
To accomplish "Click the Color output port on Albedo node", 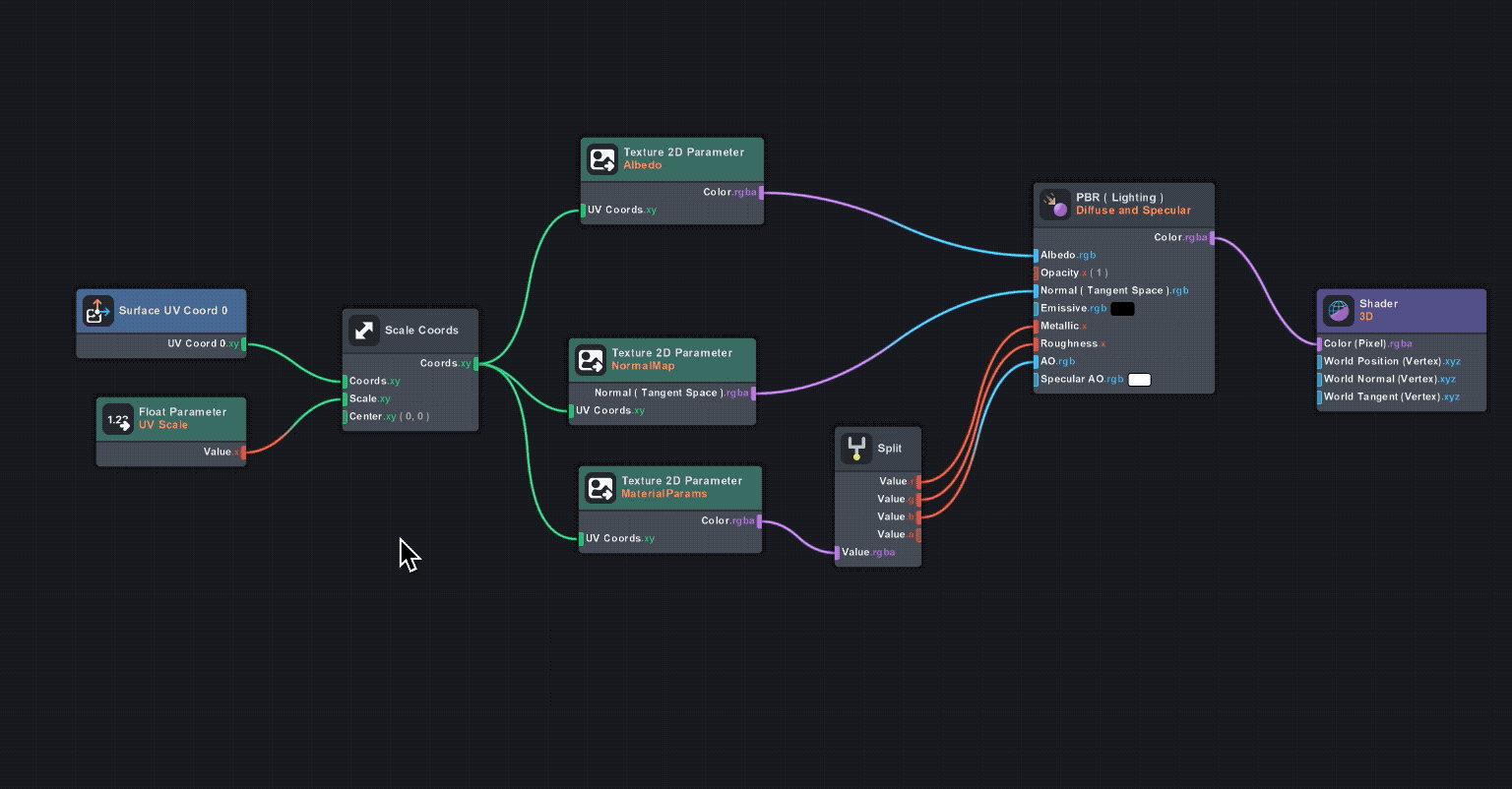I will click(760, 193).
